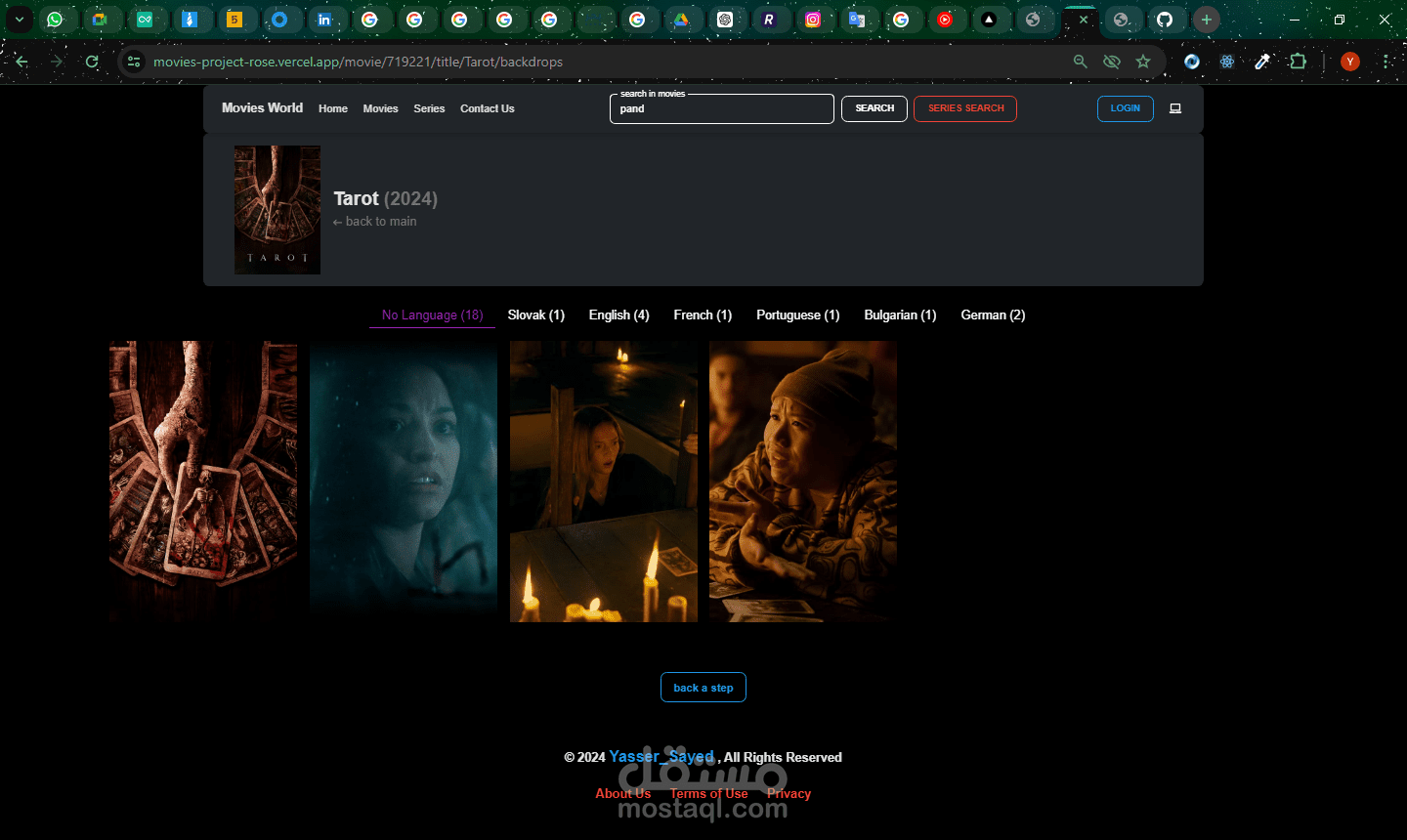Open a new browser tab
Screen dimensions: 1407x840
coord(1207,20)
